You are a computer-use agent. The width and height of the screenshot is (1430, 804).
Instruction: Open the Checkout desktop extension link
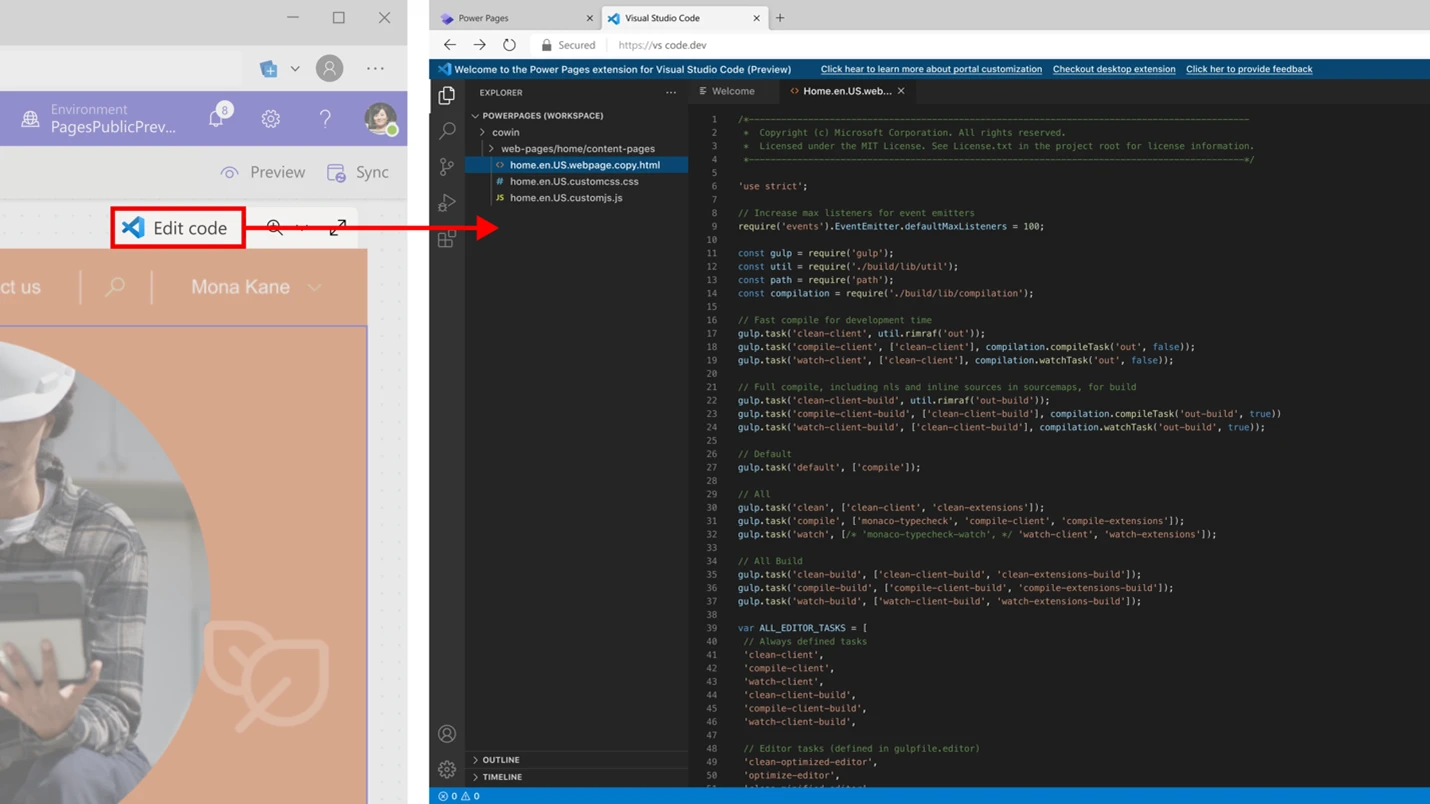pyautogui.click(x=1113, y=69)
